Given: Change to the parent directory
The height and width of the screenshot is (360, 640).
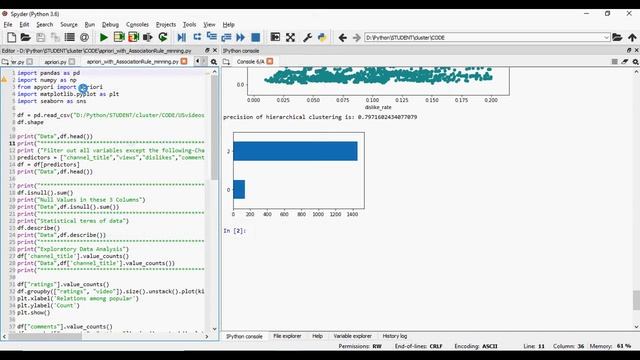Looking at the screenshot, I should [x=632, y=38].
